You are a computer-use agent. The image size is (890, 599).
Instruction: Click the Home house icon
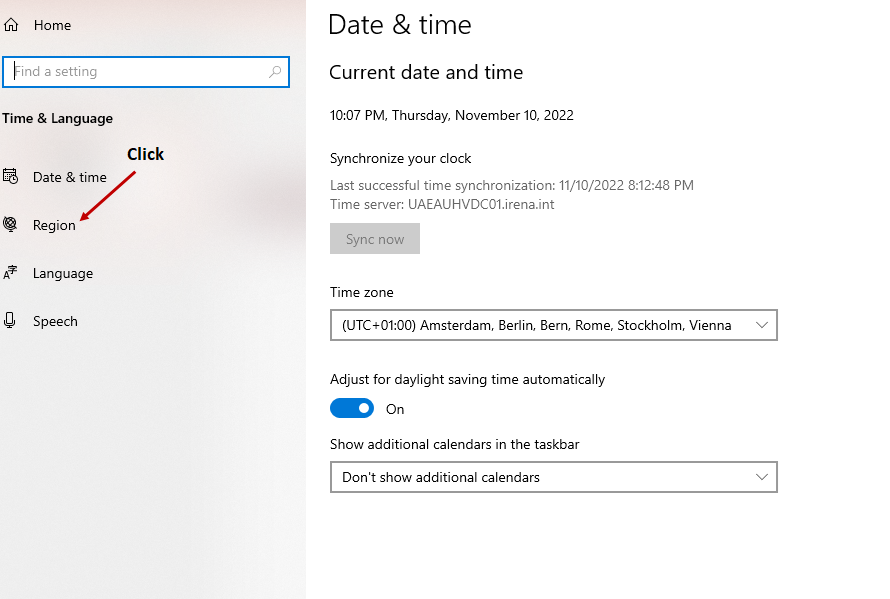11,25
